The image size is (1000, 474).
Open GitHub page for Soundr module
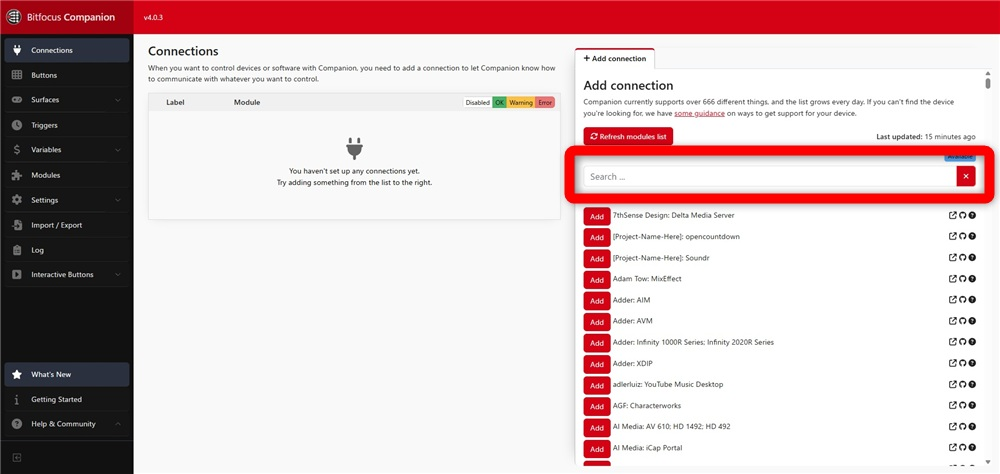tap(962, 258)
